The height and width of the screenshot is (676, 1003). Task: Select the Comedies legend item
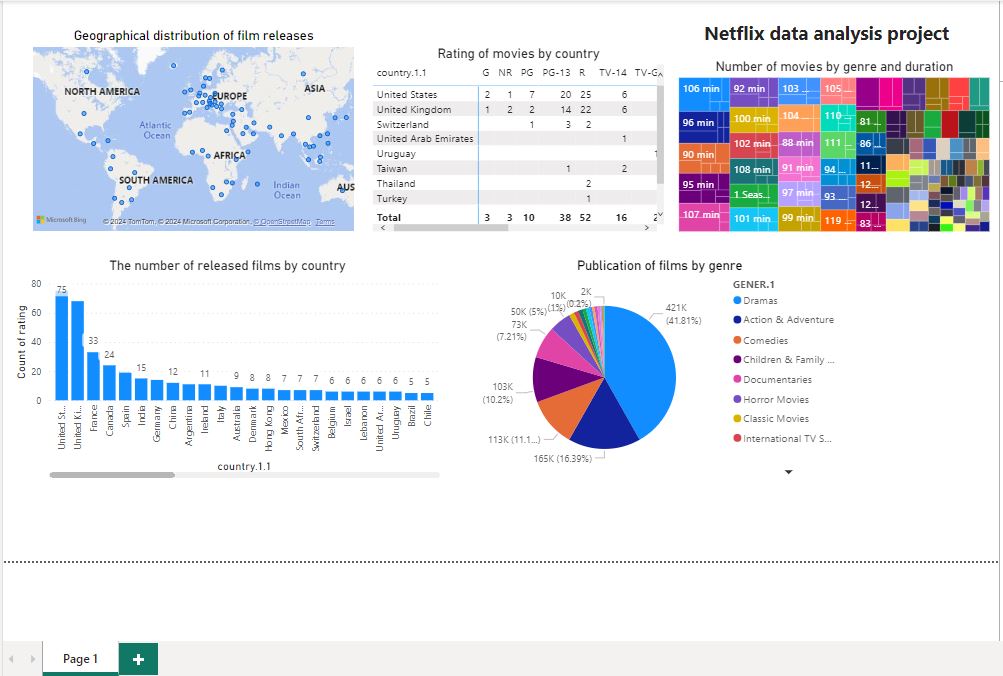coord(761,341)
